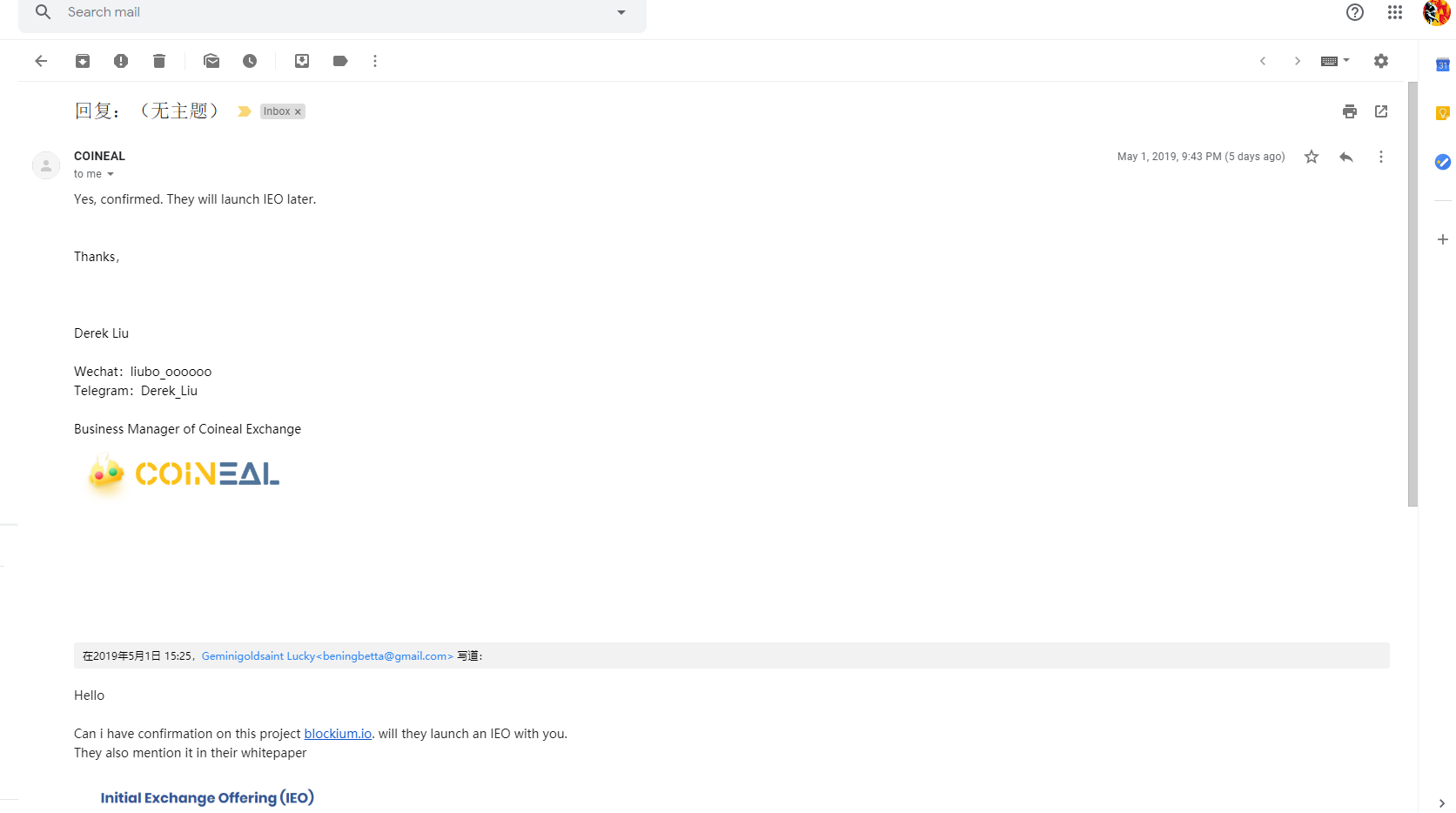This screenshot has width=1456, height=813.
Task: Open input tools keyboard dropdown
Action: point(1335,61)
